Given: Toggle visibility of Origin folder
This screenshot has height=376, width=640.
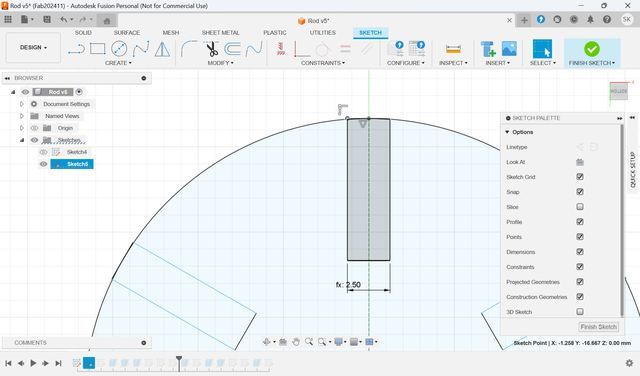Looking at the screenshot, I should point(34,128).
